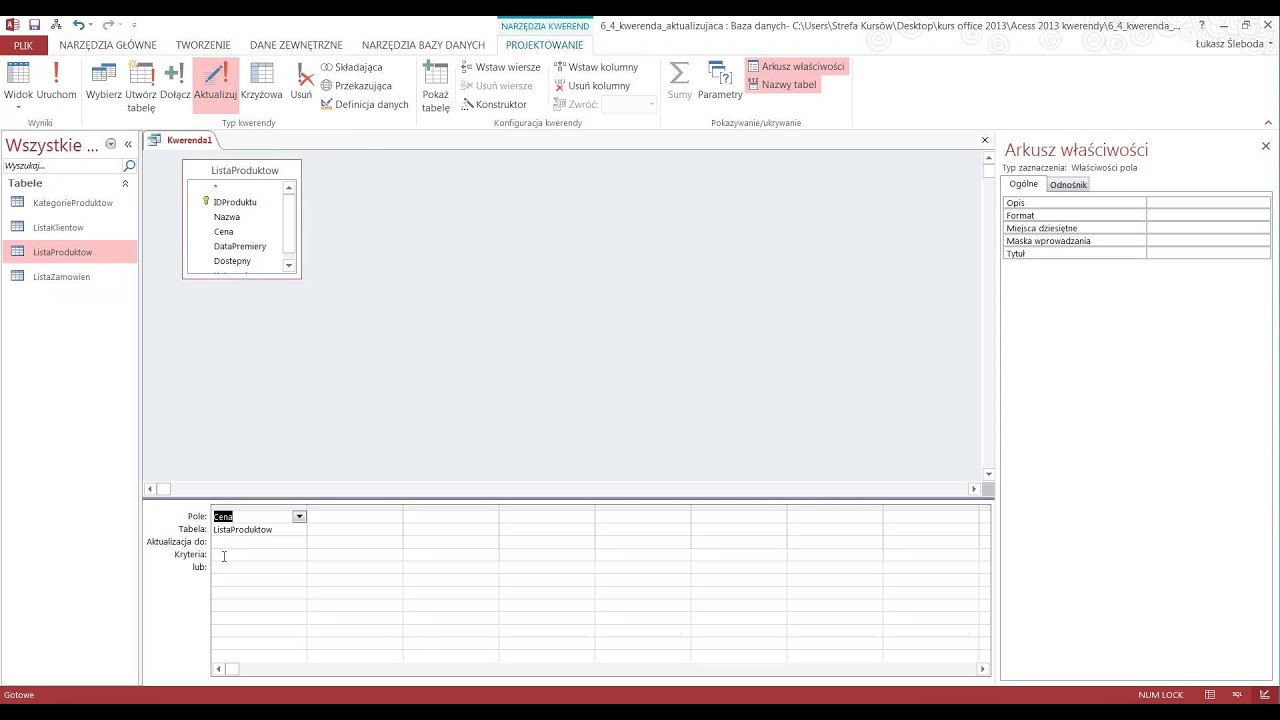Collapse the navigation pane with chevrons

pyautogui.click(x=128, y=144)
